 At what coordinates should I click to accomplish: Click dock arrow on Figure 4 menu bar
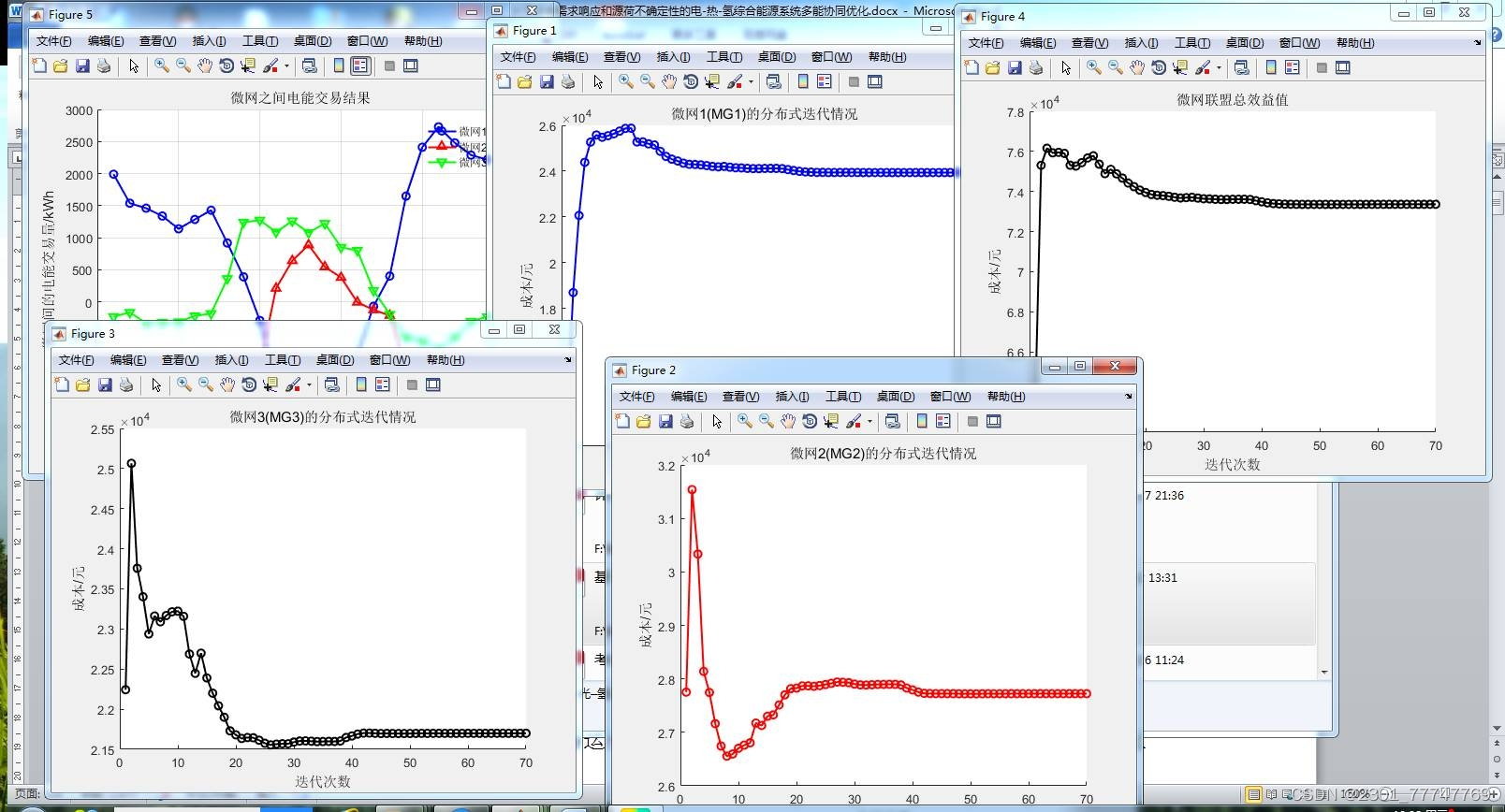click(1478, 42)
